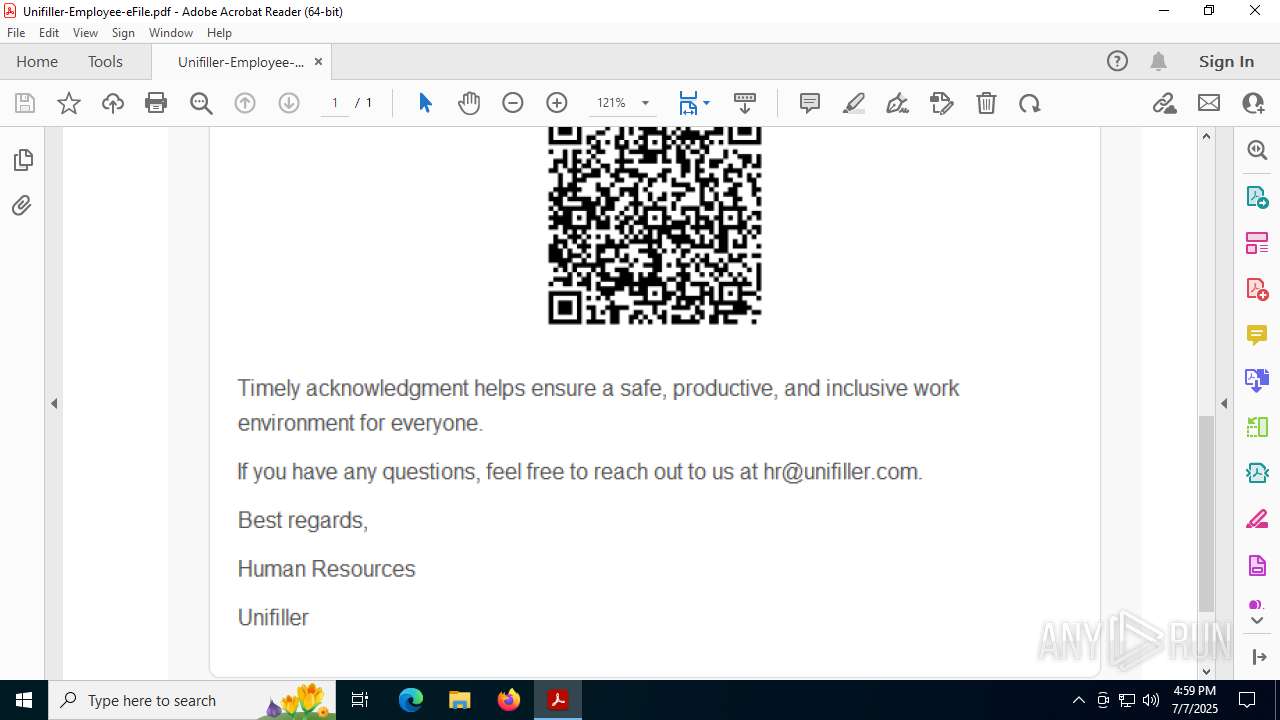
Task: Click the Delete trash icon
Action: [x=986, y=103]
